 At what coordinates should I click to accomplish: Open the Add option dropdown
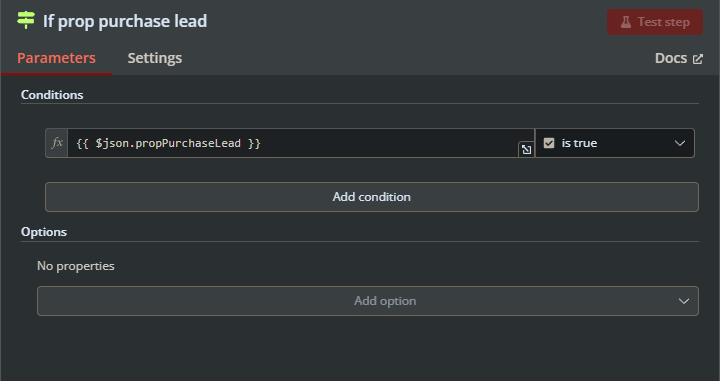pos(368,301)
